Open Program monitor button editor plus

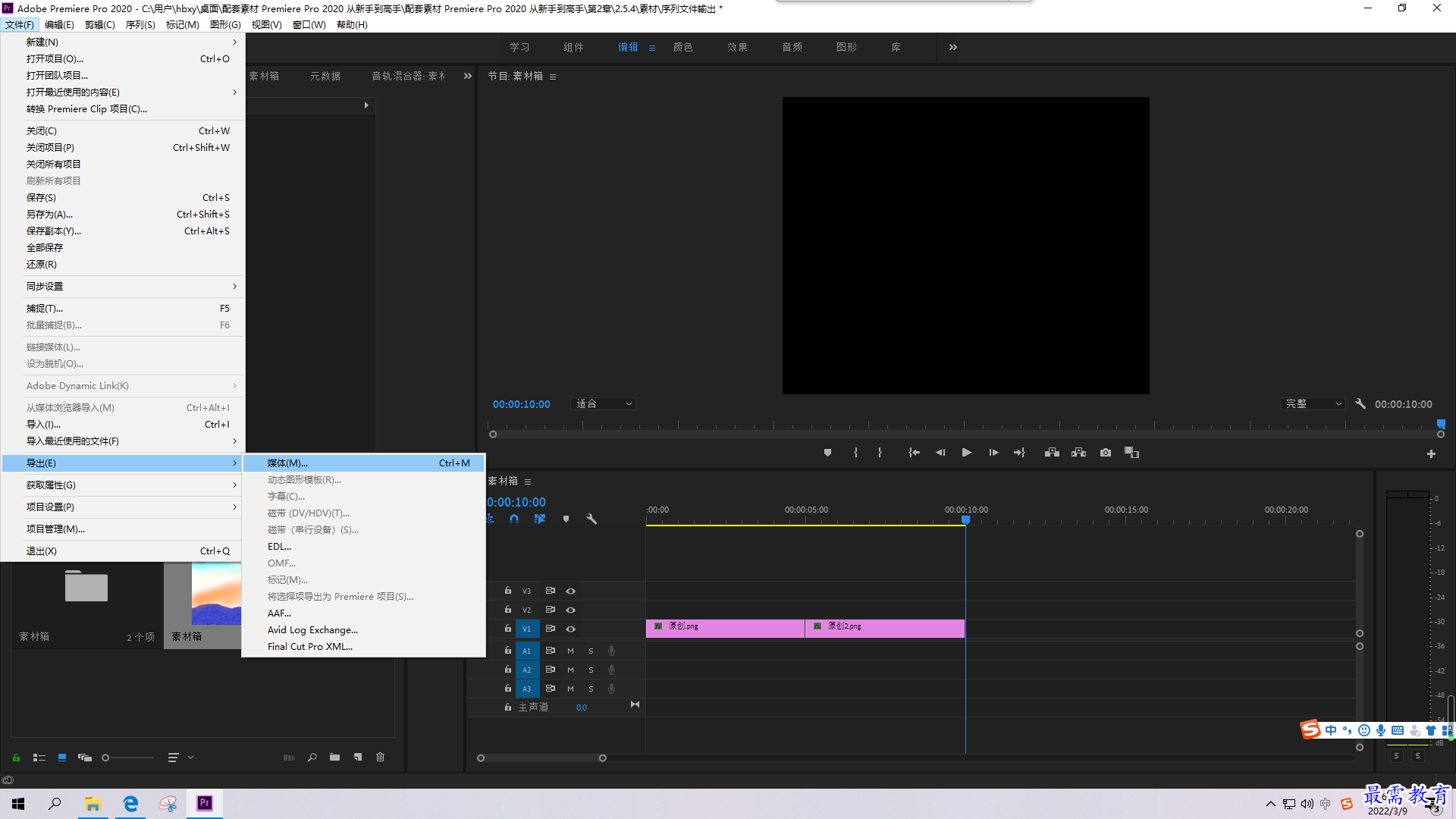(1431, 453)
